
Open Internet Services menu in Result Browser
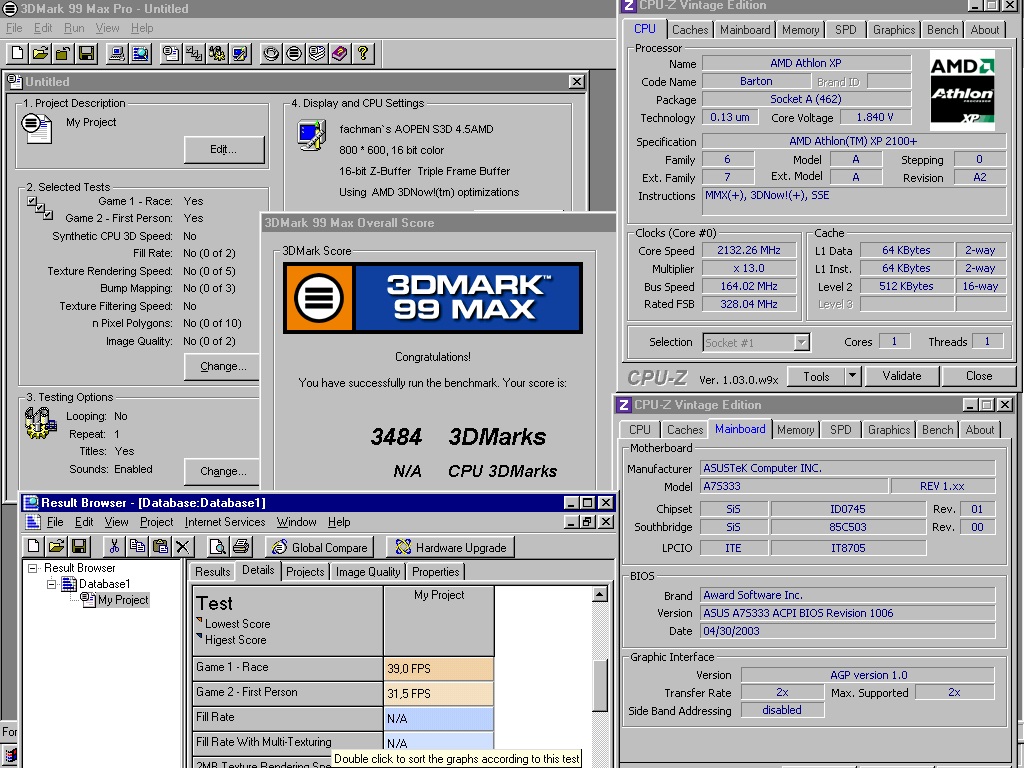225,522
